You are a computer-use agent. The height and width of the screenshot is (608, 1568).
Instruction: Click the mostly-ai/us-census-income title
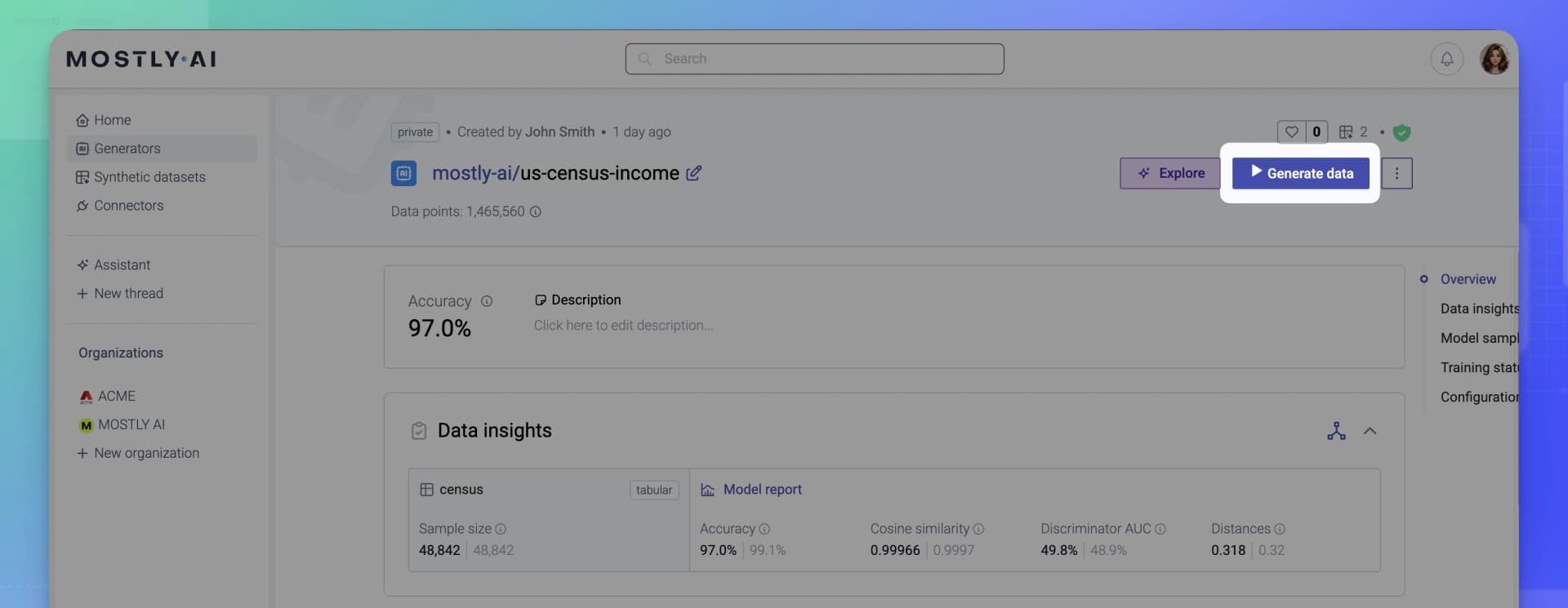[x=555, y=173]
